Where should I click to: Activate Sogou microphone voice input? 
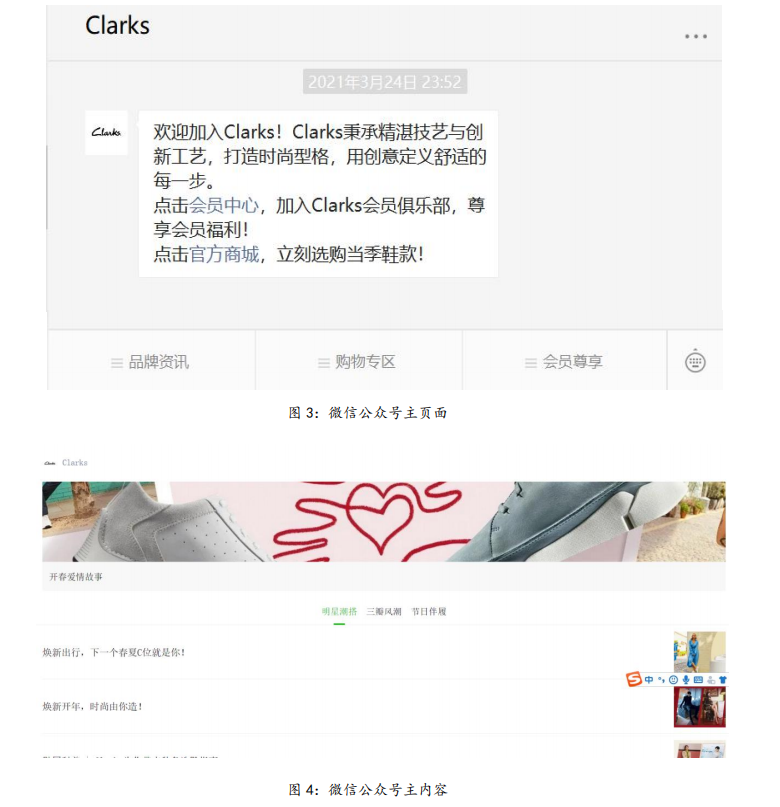[686, 679]
